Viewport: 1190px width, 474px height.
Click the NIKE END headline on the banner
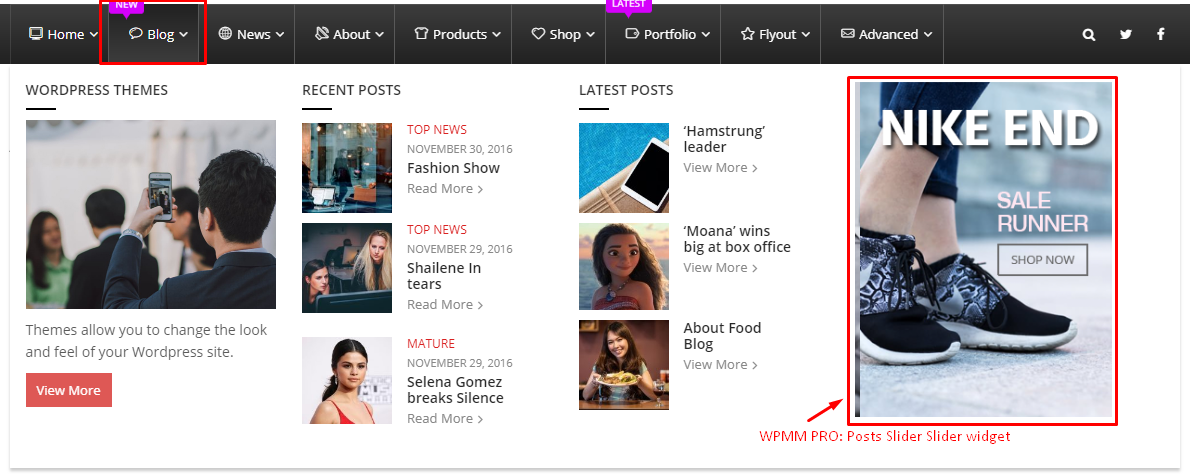coord(990,129)
